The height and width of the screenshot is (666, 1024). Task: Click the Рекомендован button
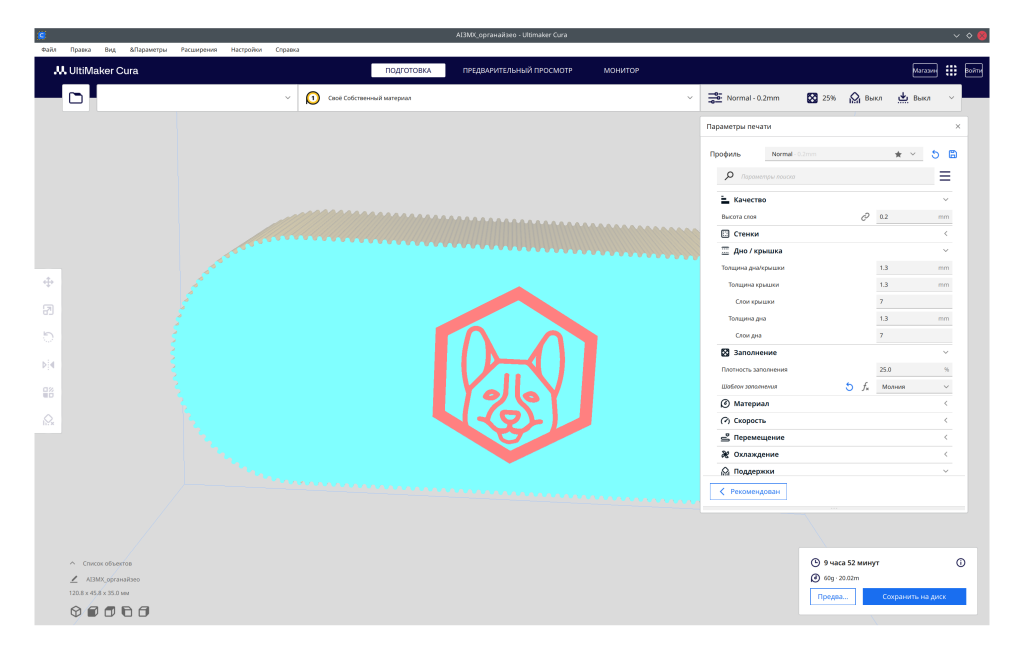[749, 492]
